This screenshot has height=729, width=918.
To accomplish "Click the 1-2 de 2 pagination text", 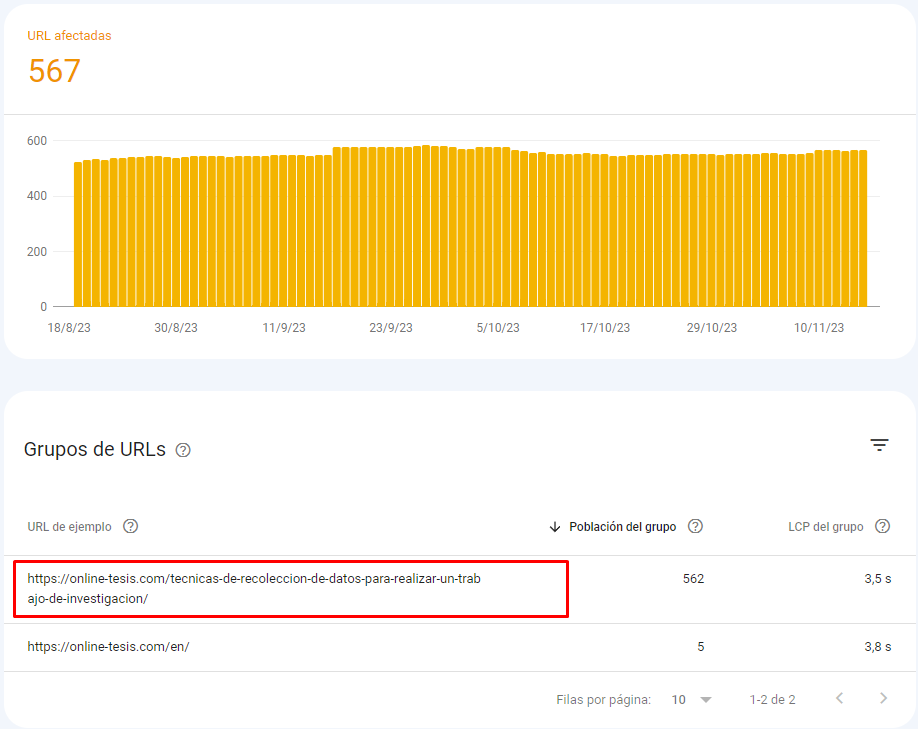I will click(772, 700).
